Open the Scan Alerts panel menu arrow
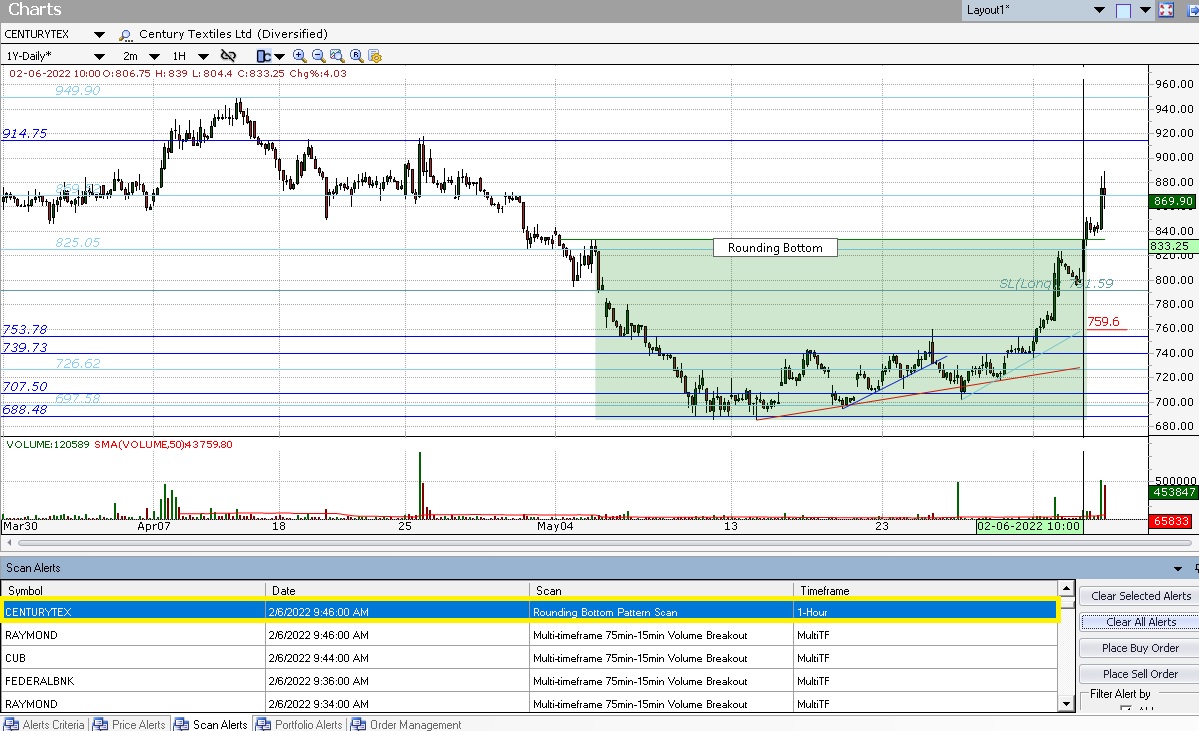Viewport: 1199px width, 731px height. click(x=1178, y=568)
